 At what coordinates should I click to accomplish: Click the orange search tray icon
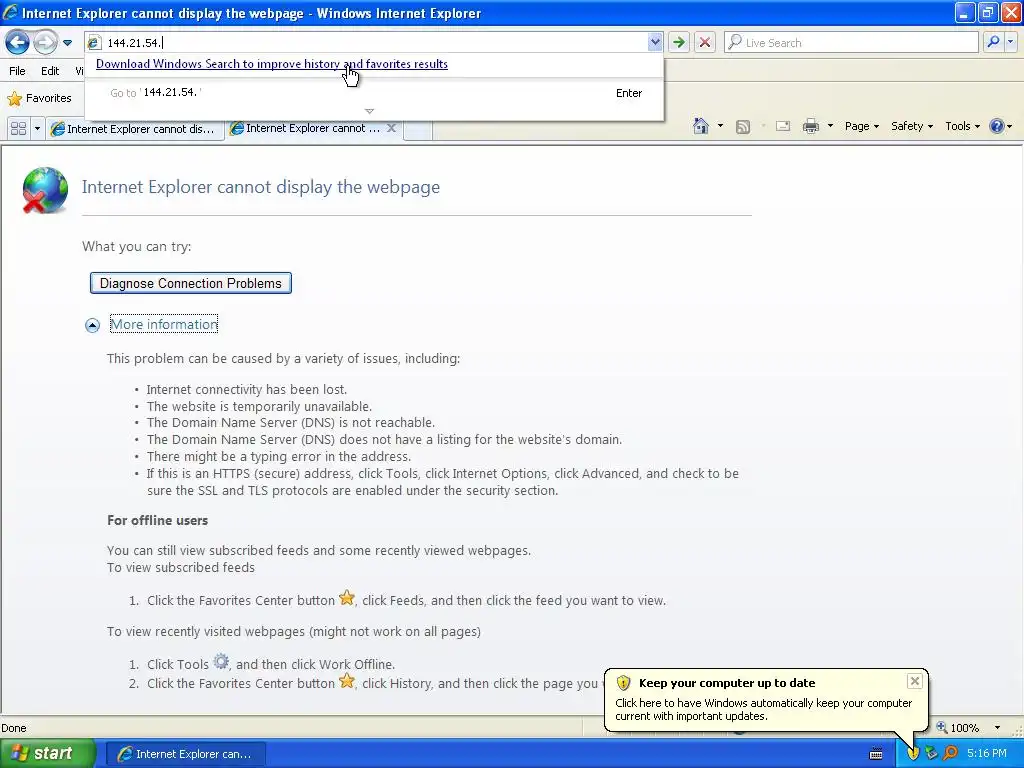coord(950,754)
